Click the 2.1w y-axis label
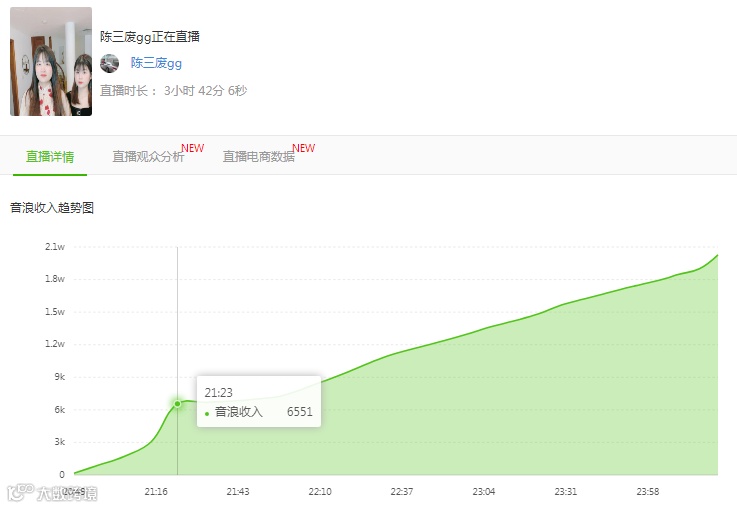 pyautogui.click(x=55, y=247)
